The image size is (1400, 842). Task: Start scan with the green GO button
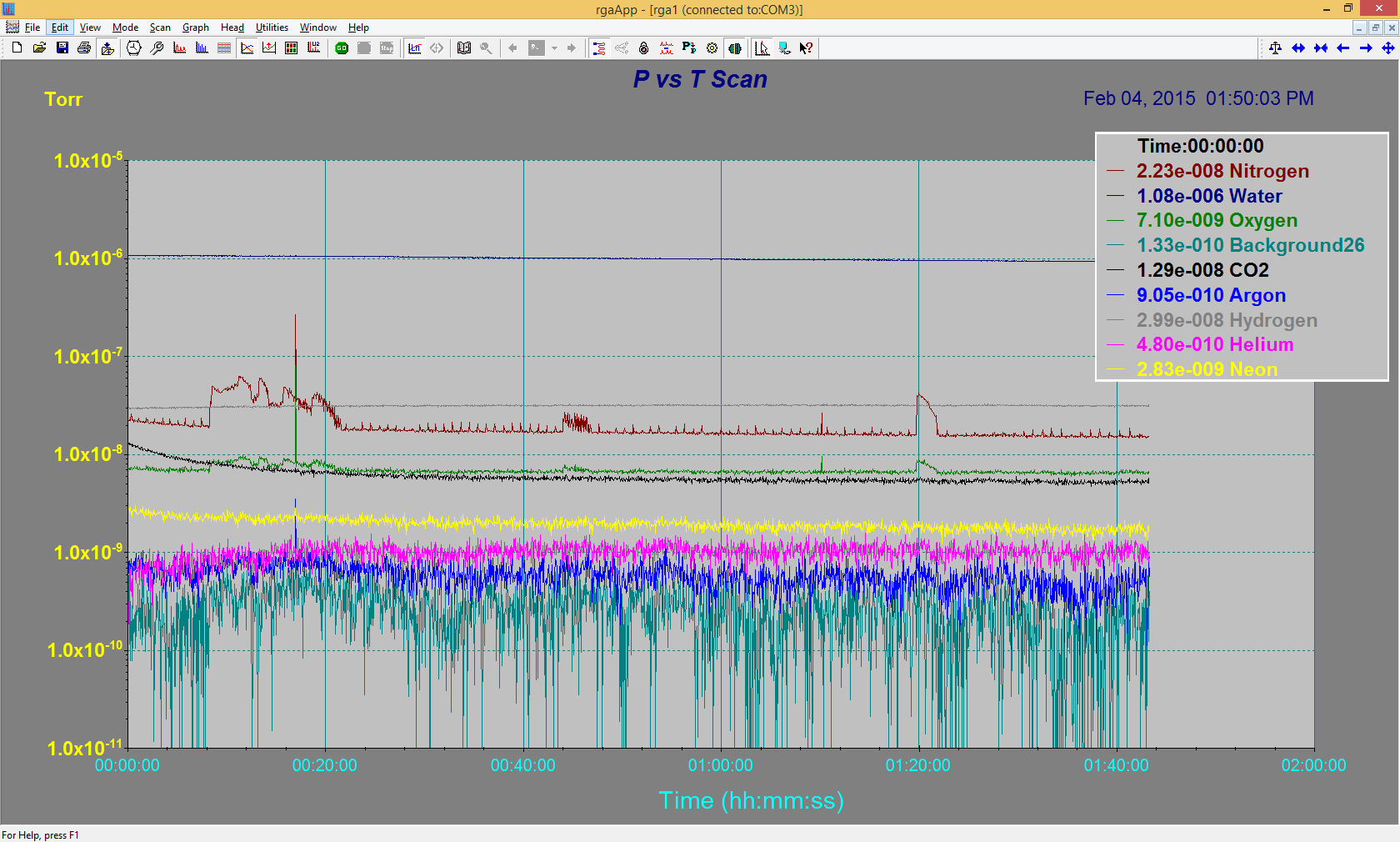(x=342, y=48)
